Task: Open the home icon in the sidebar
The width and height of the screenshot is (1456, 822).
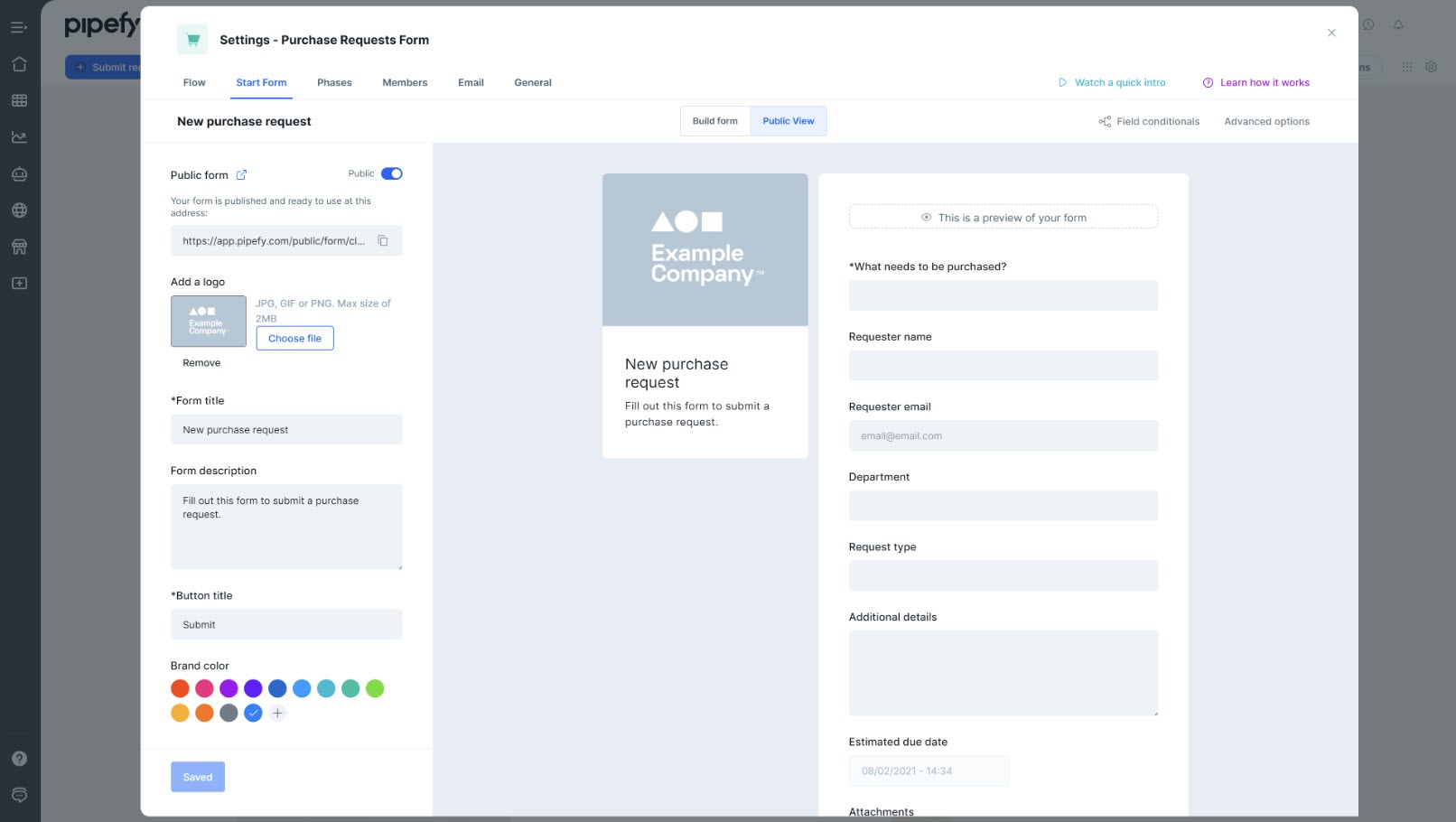Action: [x=19, y=64]
